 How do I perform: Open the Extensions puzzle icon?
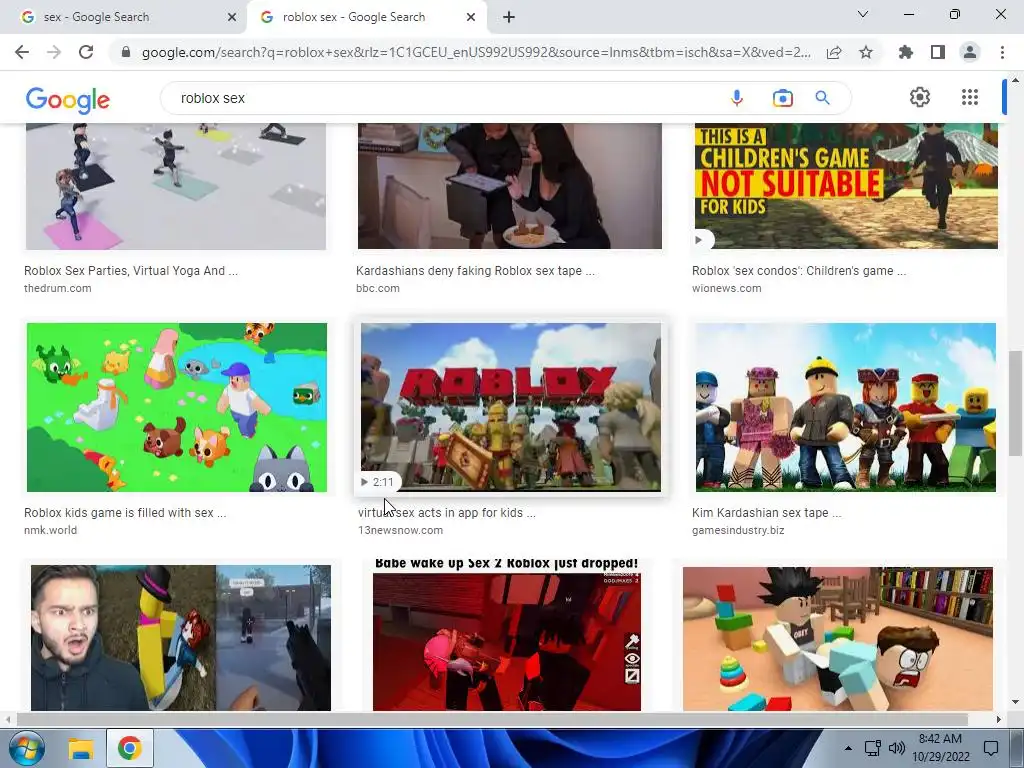(906, 52)
